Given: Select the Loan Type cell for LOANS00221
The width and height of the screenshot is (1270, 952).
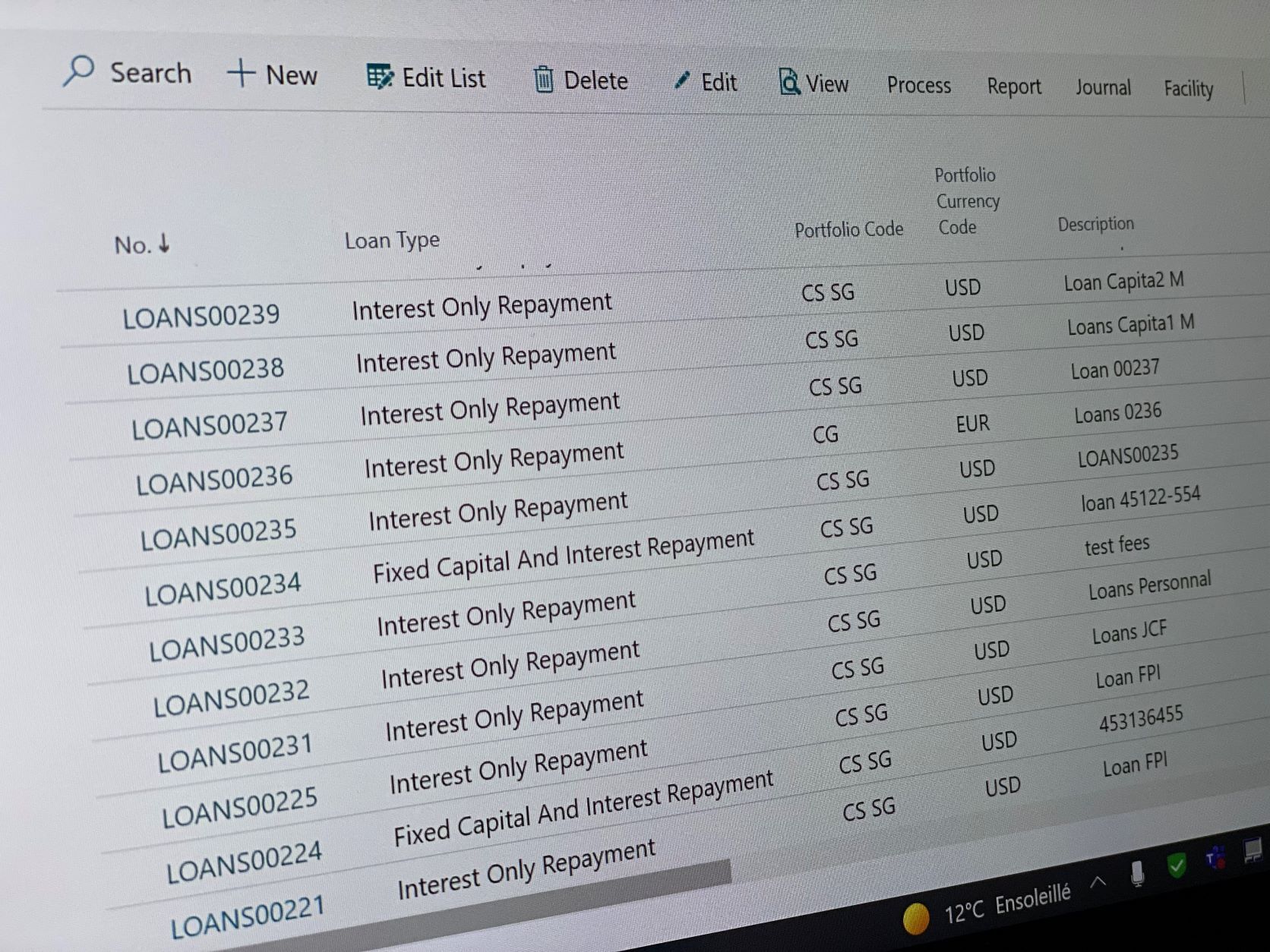Looking at the screenshot, I should (526, 869).
